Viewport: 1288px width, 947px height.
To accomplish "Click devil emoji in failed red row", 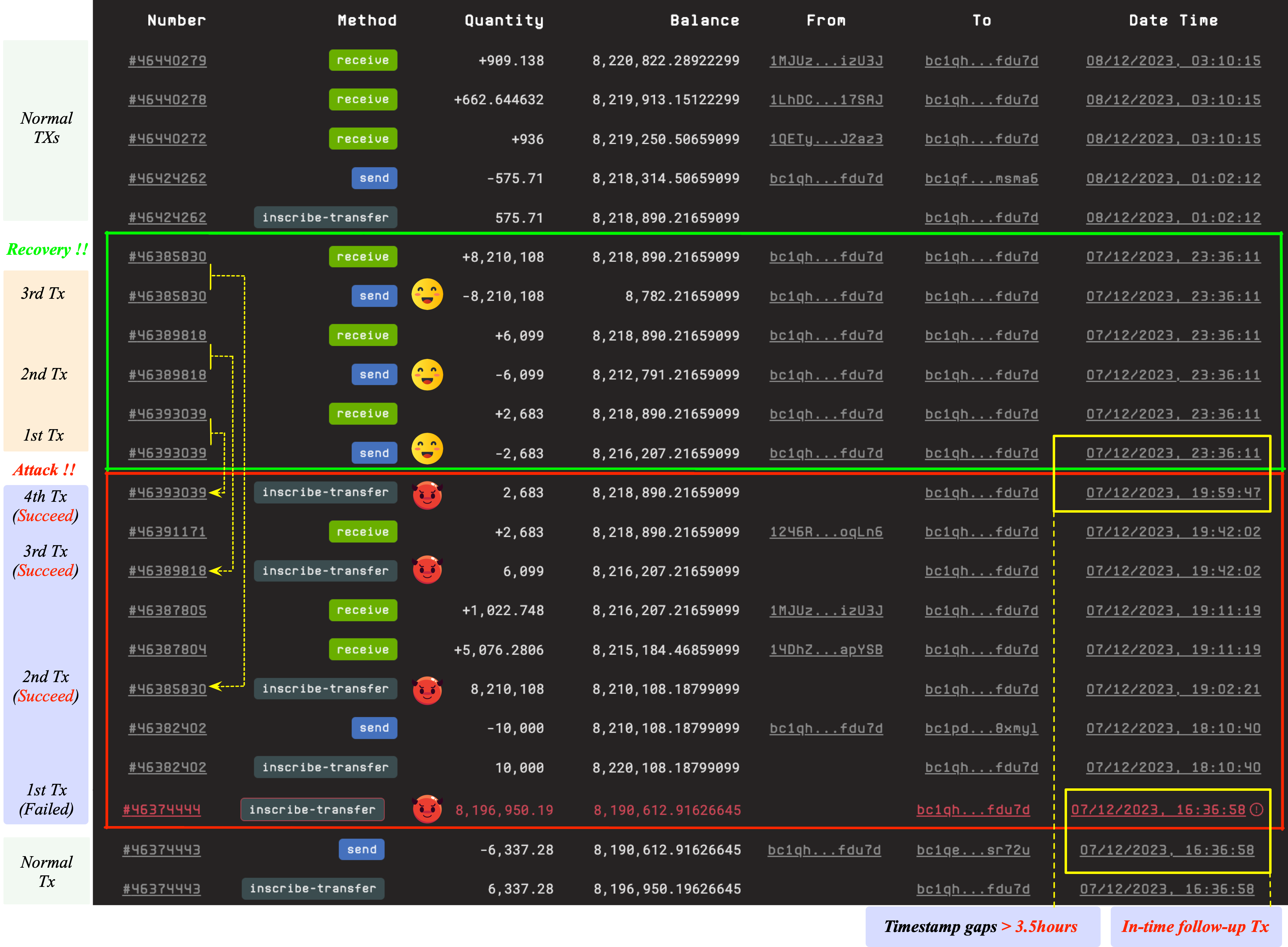I will [x=427, y=809].
